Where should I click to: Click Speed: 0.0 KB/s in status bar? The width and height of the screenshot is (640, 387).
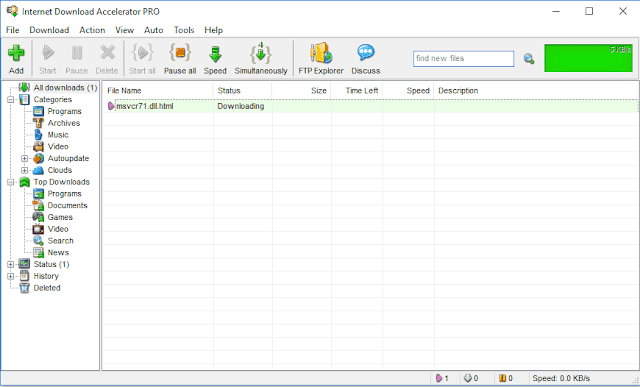click(561, 378)
